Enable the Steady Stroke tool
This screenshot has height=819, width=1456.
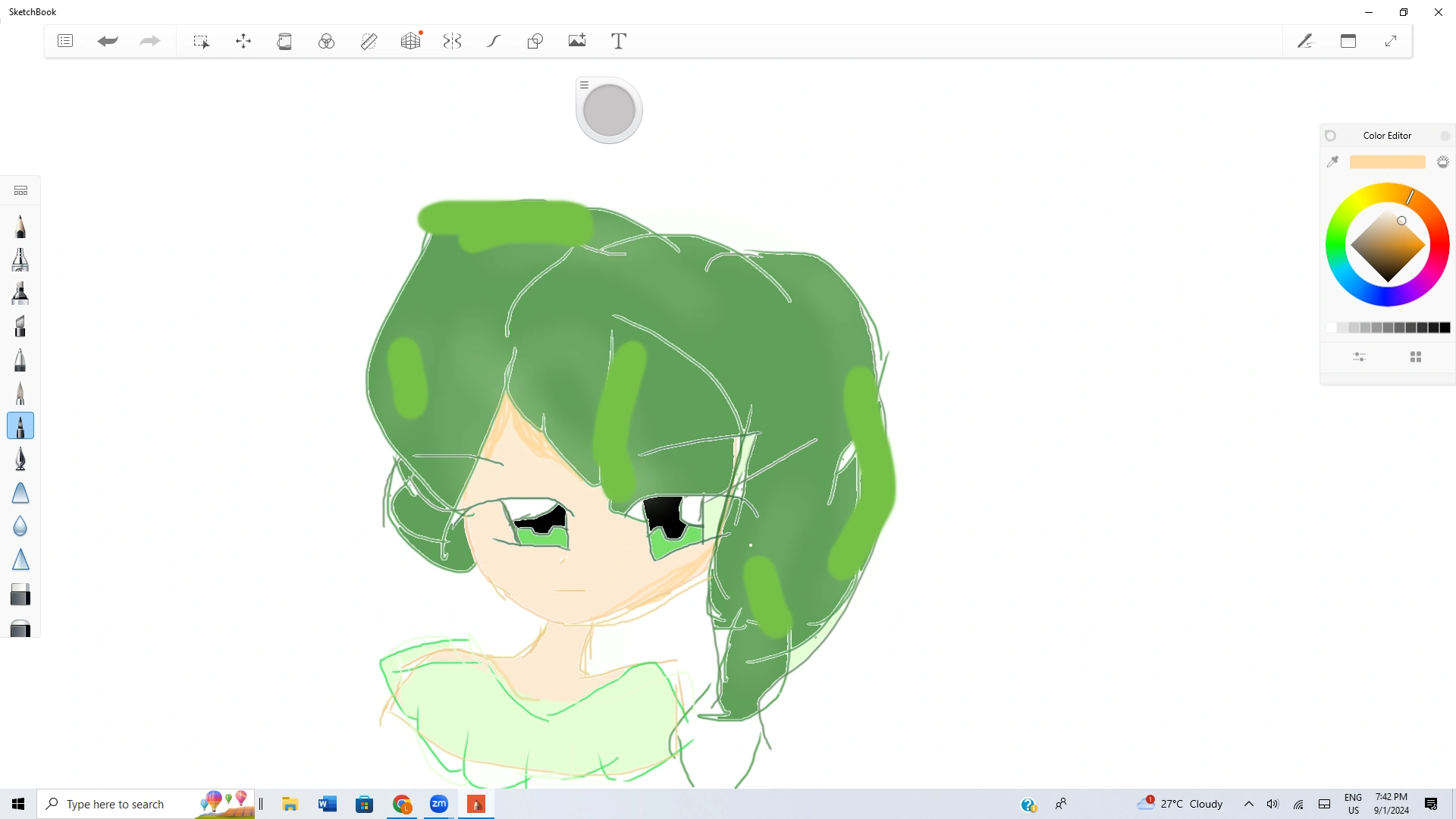coord(493,41)
